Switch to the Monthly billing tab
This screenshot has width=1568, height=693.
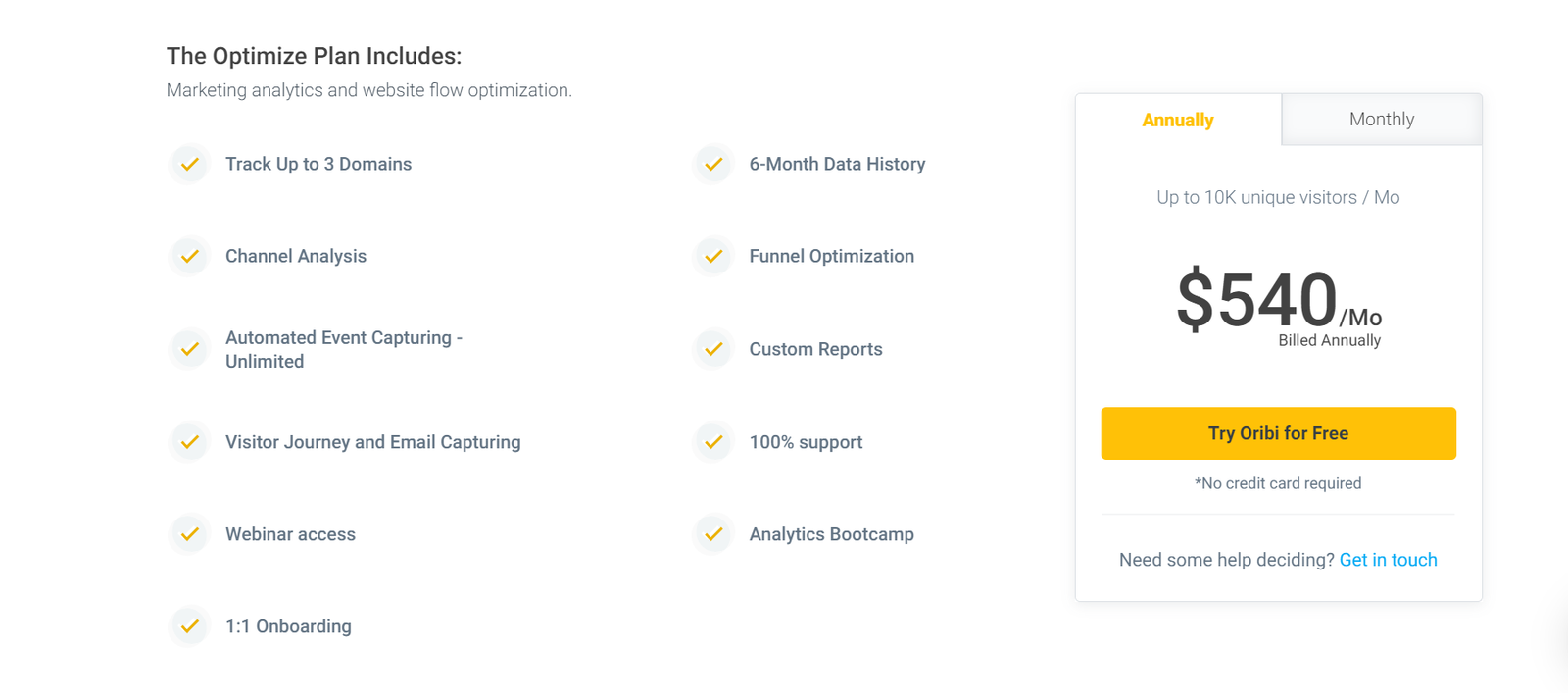tap(1382, 119)
